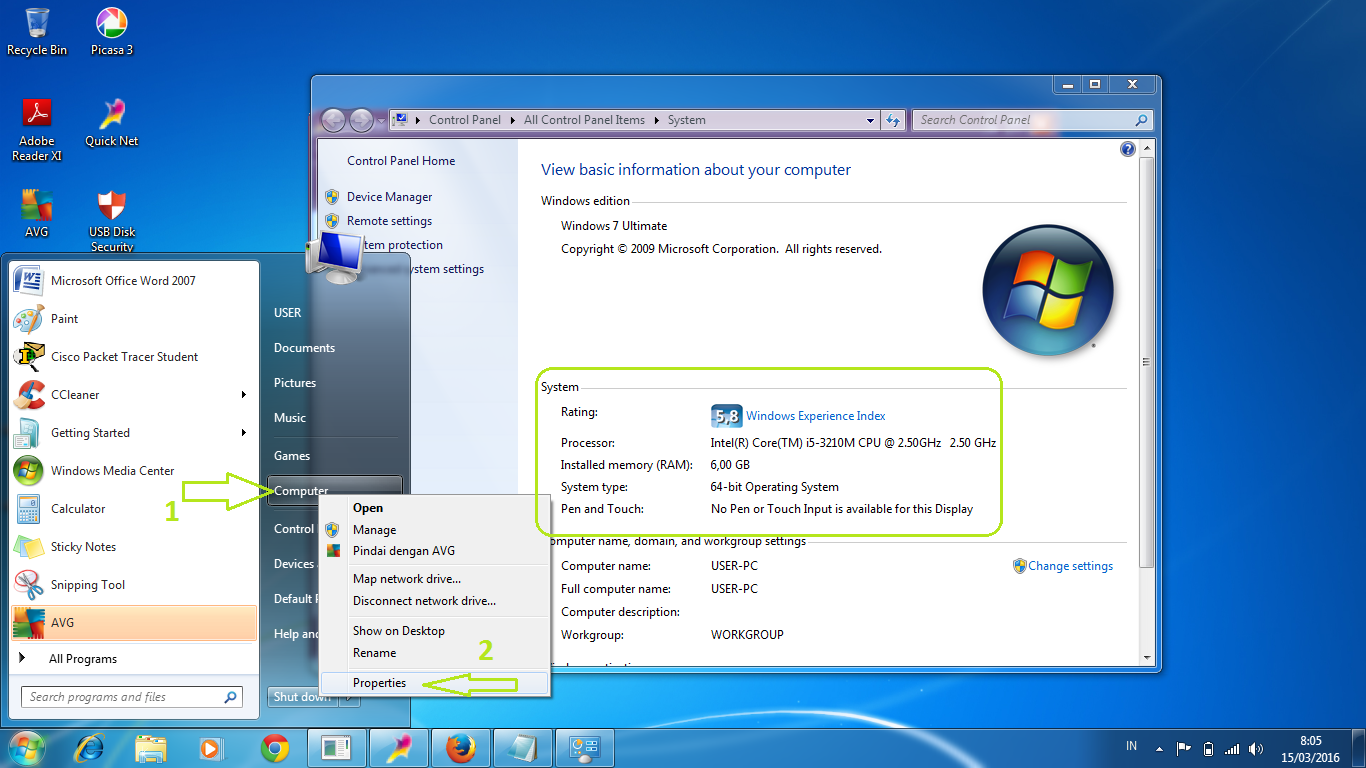Select Show on Desktop
1366x768 pixels.
(x=434, y=631)
